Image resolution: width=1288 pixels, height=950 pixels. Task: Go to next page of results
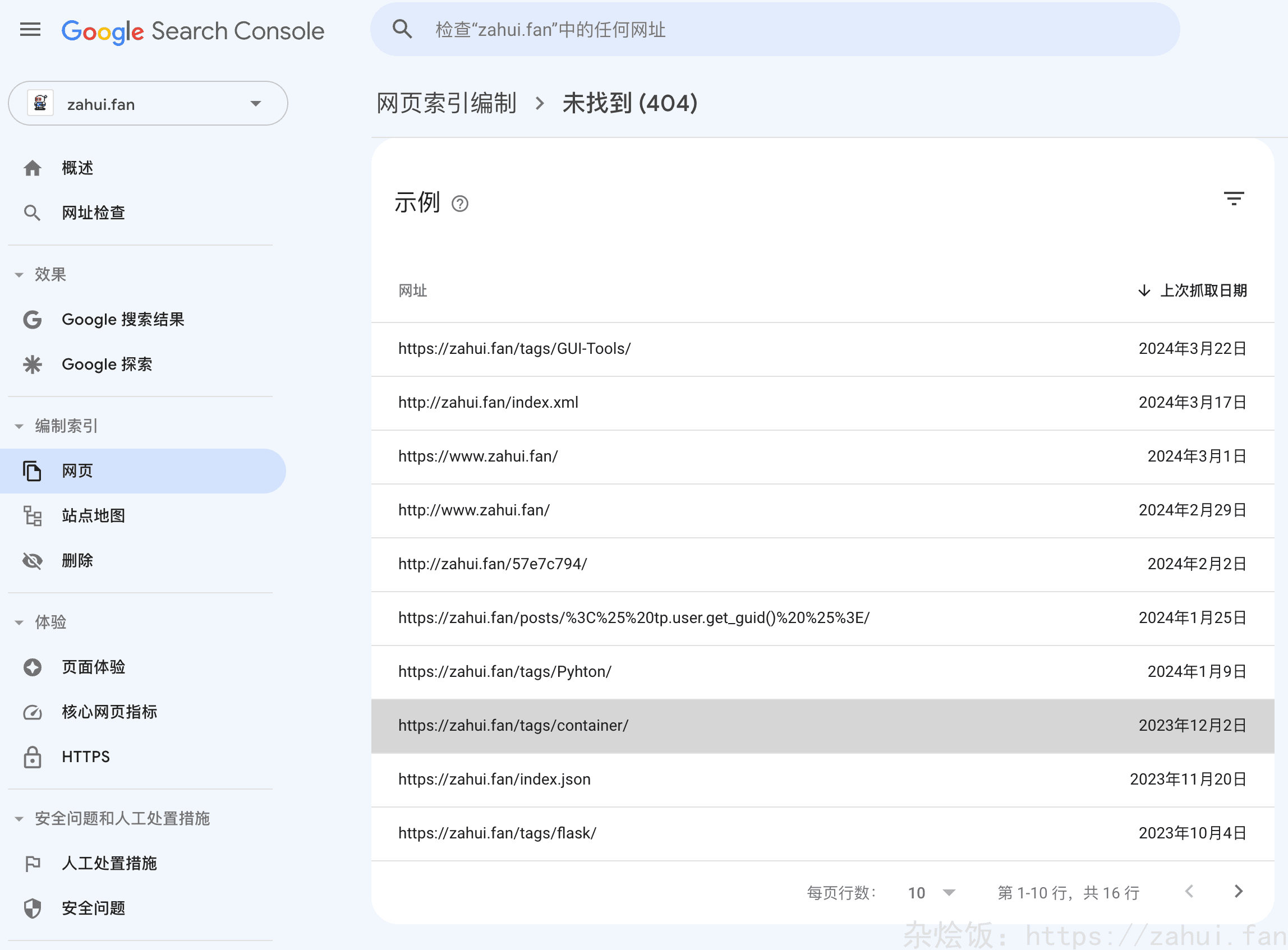1239,892
